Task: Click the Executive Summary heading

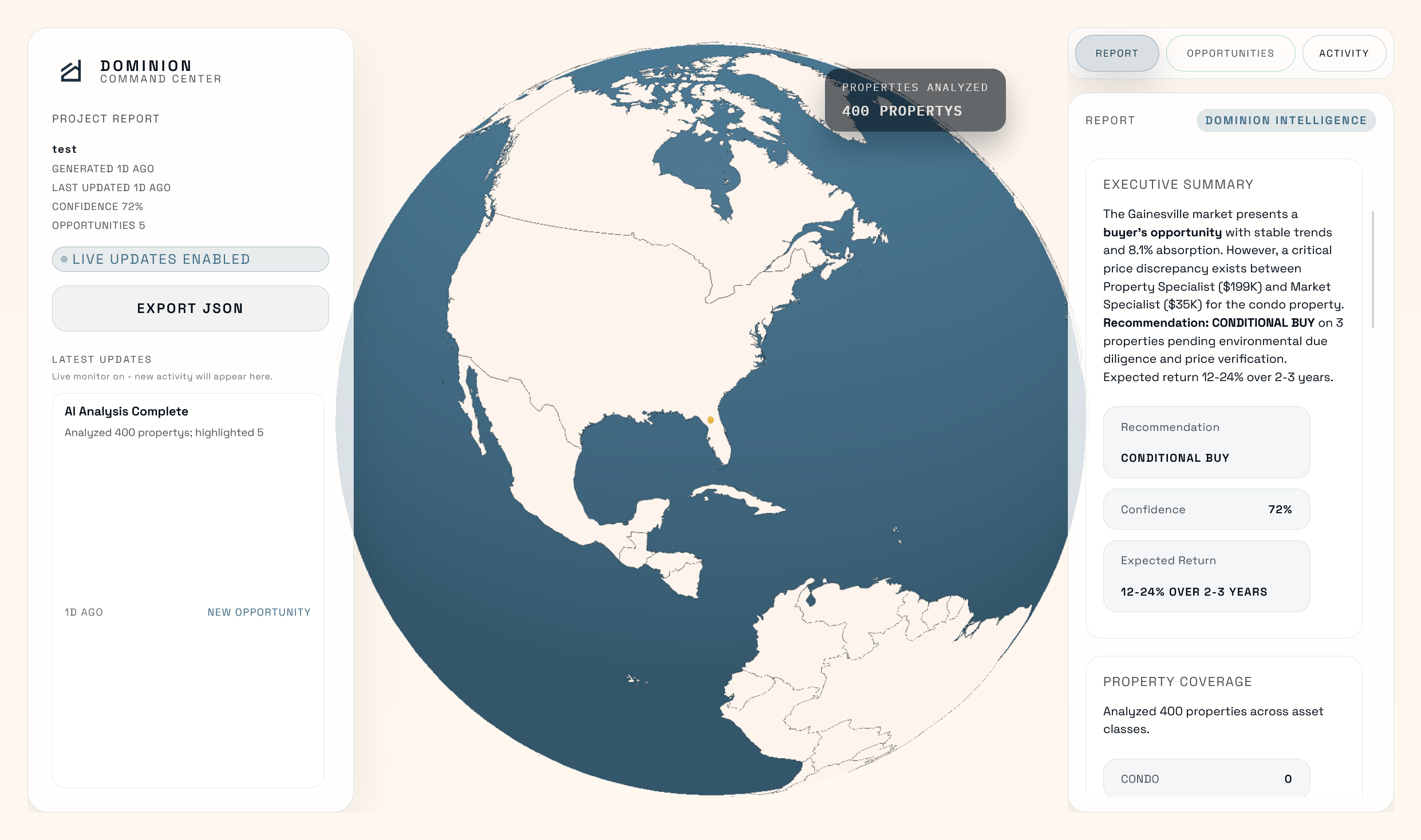Action: point(1178,185)
